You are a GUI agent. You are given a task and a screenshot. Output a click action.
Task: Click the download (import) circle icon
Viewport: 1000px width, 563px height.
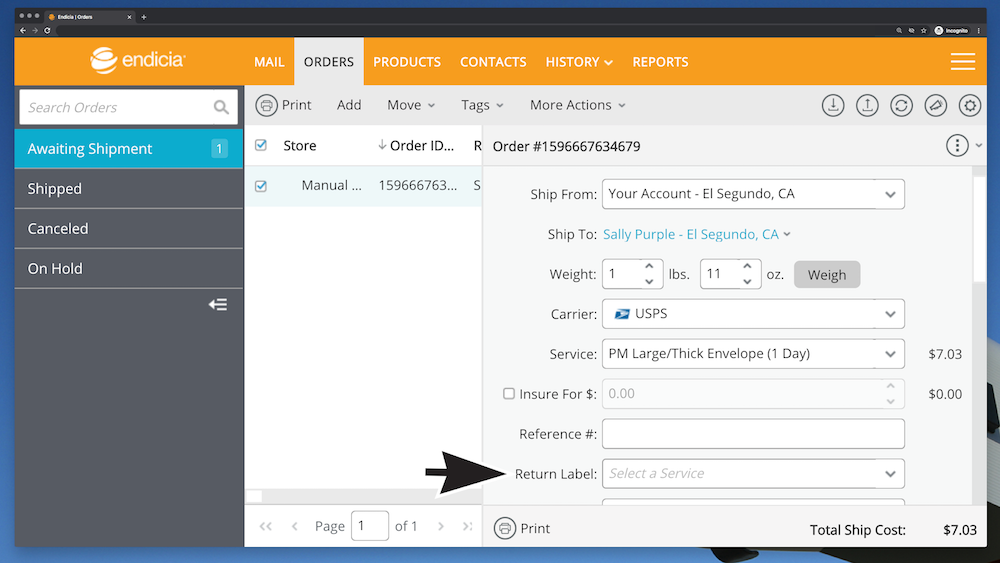(833, 106)
